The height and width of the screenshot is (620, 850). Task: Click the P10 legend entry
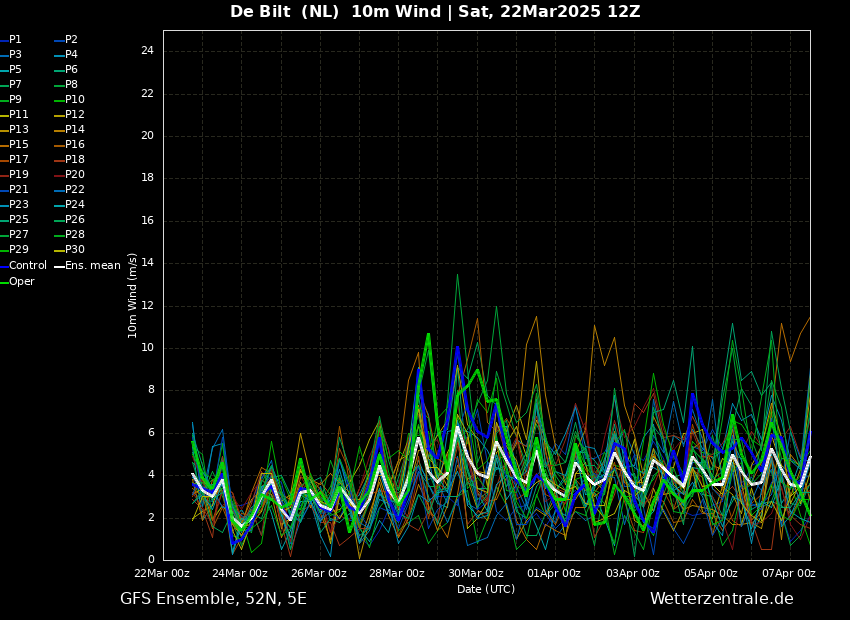point(70,100)
